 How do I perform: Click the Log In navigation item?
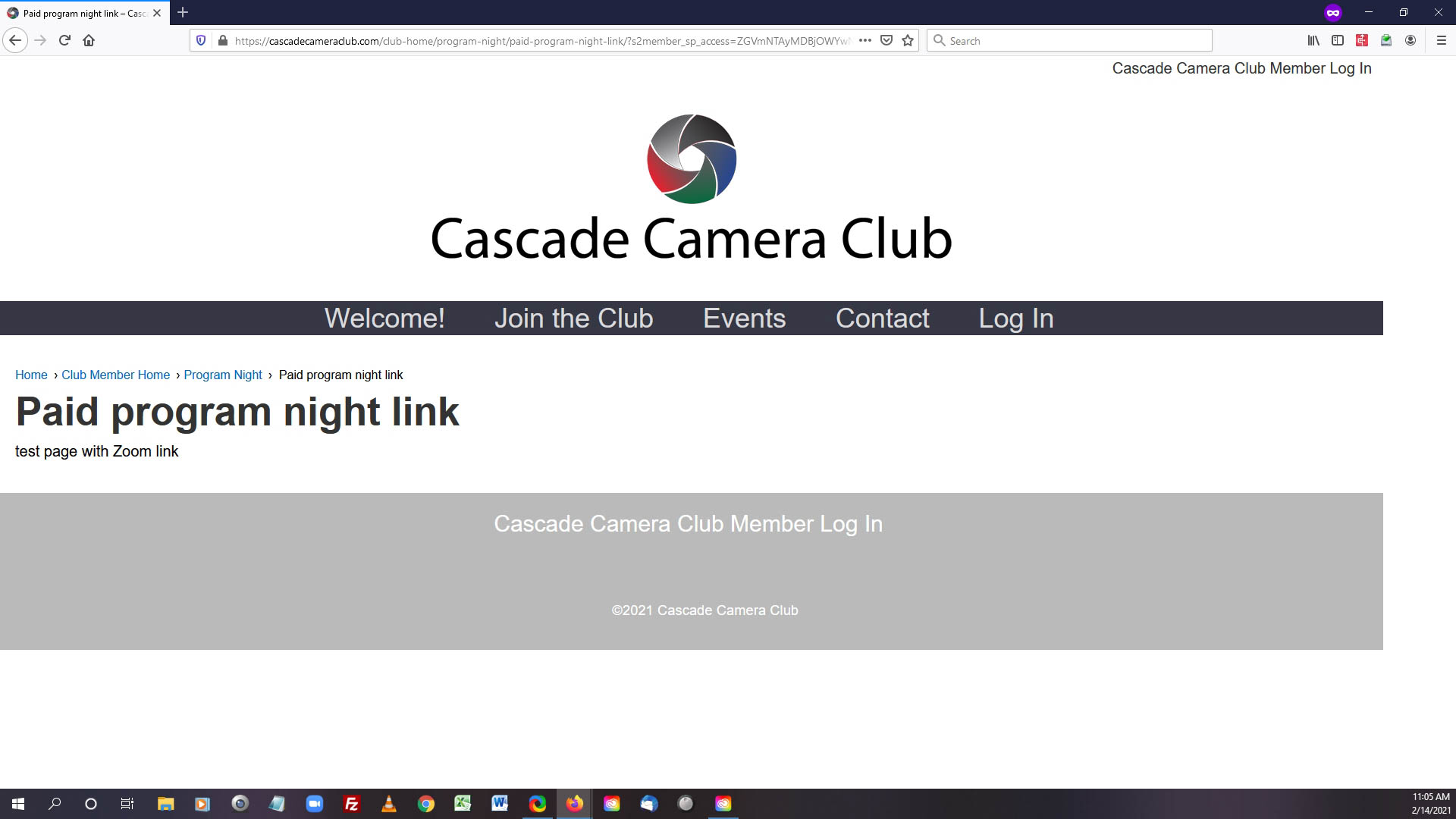pos(1015,318)
